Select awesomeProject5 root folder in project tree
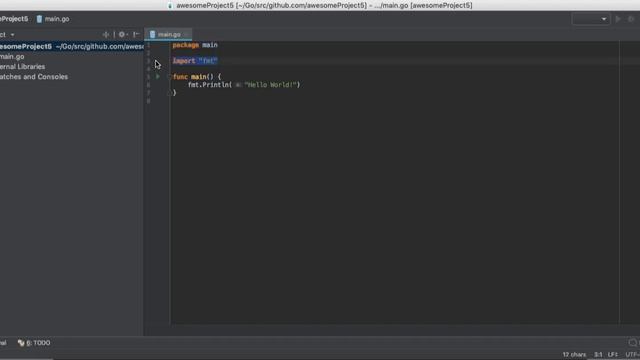 [72, 47]
